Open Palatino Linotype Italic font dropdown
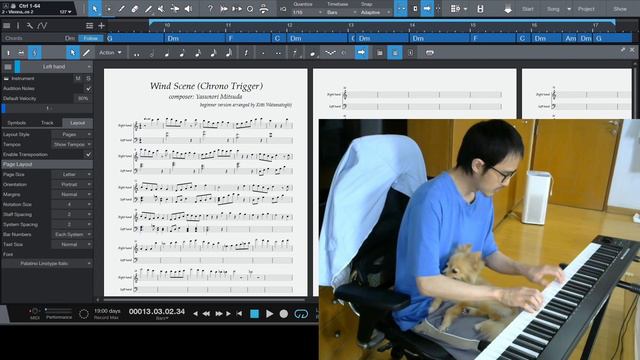This screenshot has height=360, width=640. [x=47, y=264]
